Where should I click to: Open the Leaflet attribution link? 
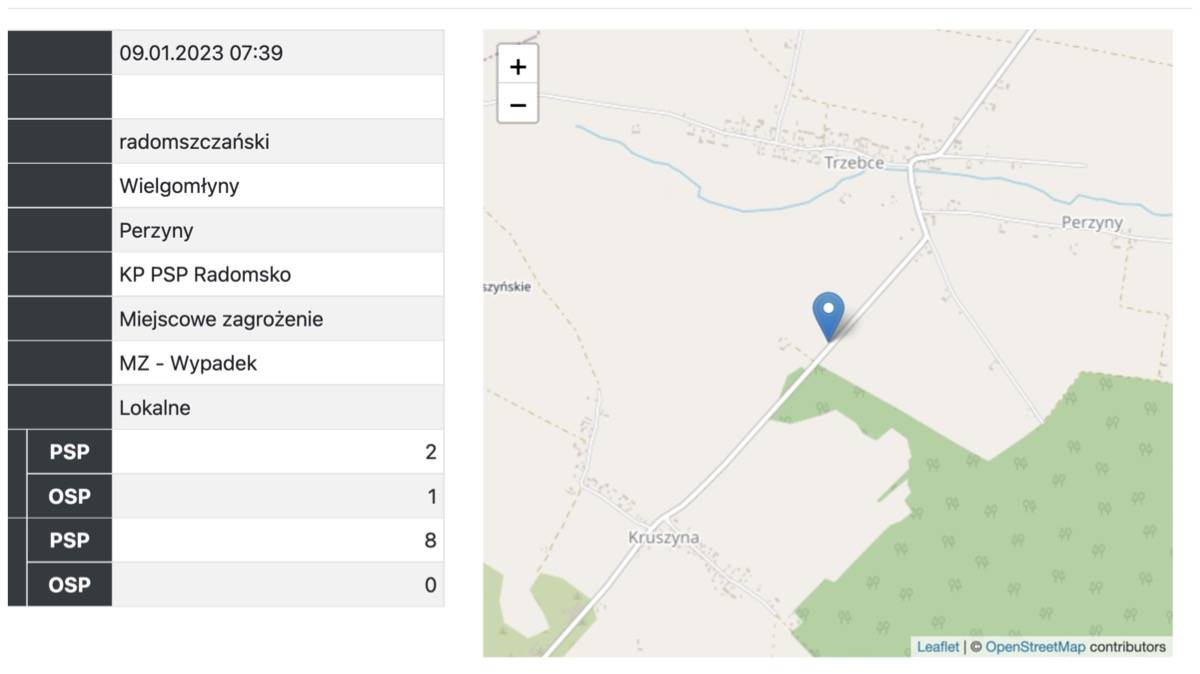click(937, 647)
